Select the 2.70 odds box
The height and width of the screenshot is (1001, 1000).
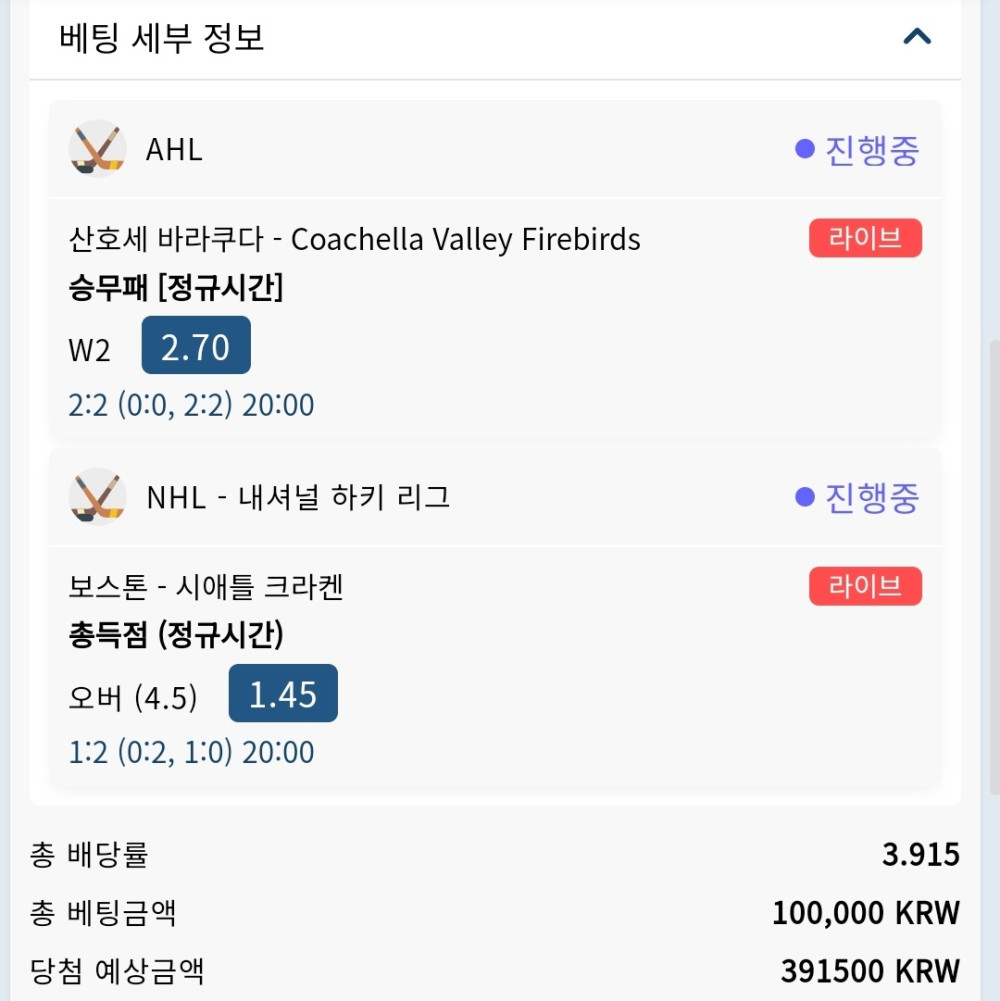[196, 346]
